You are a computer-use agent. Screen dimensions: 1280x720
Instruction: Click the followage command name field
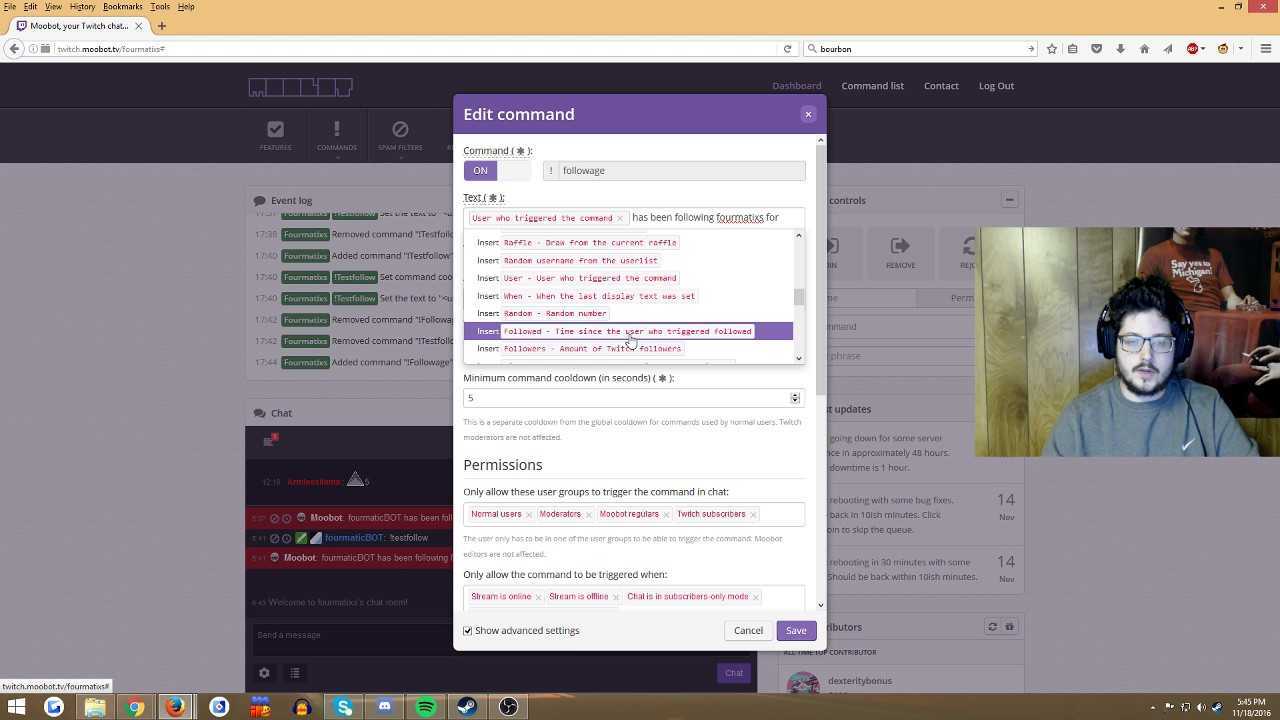click(682, 171)
